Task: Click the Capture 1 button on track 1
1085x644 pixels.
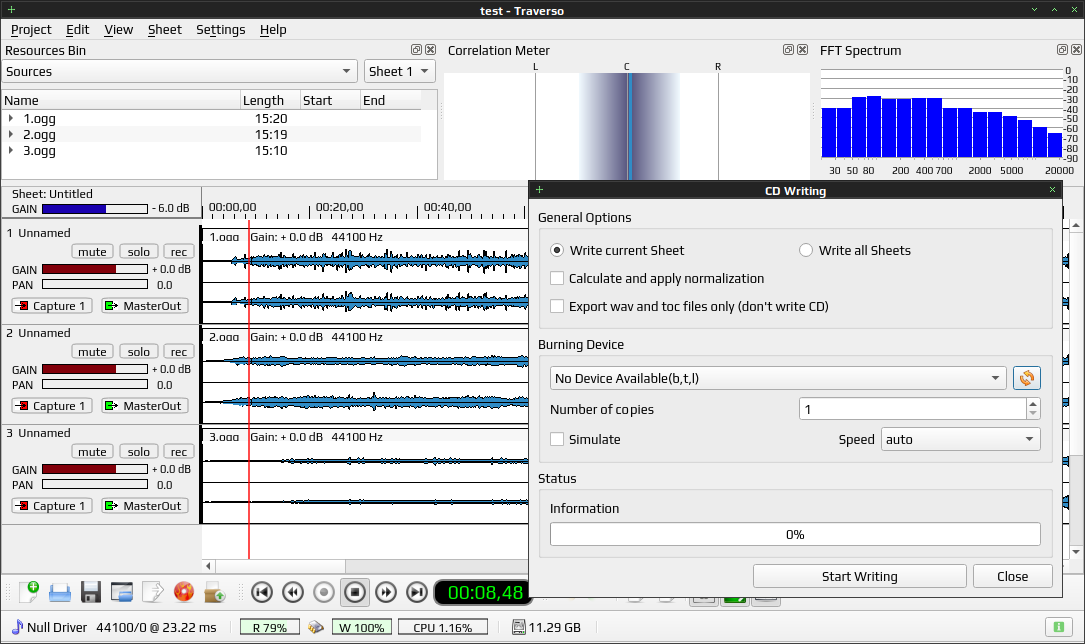Action: (52, 306)
